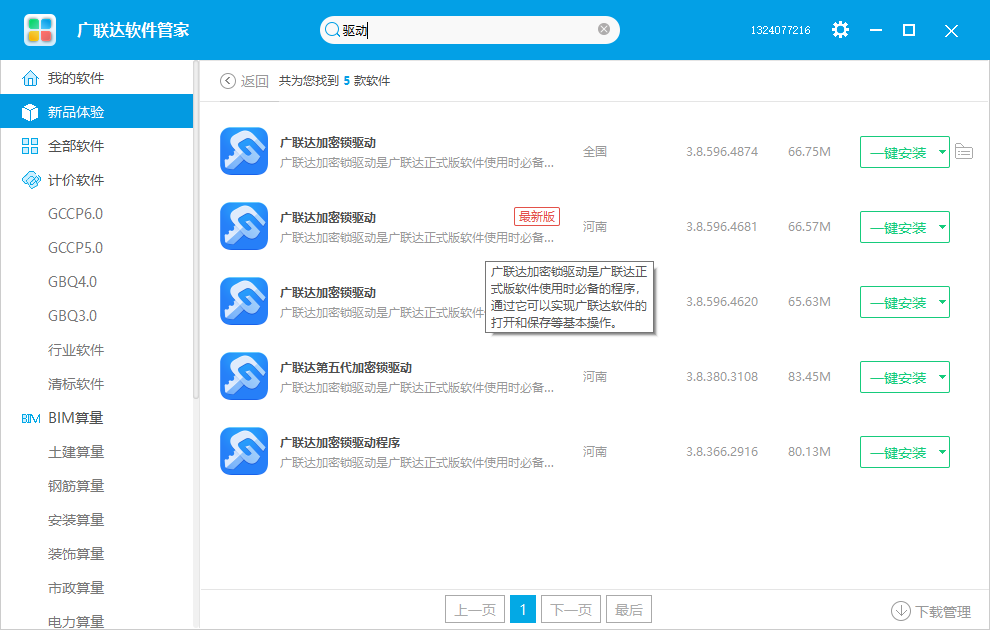
Task: Open GBQ3.0 in sidebar
Action: [73, 316]
